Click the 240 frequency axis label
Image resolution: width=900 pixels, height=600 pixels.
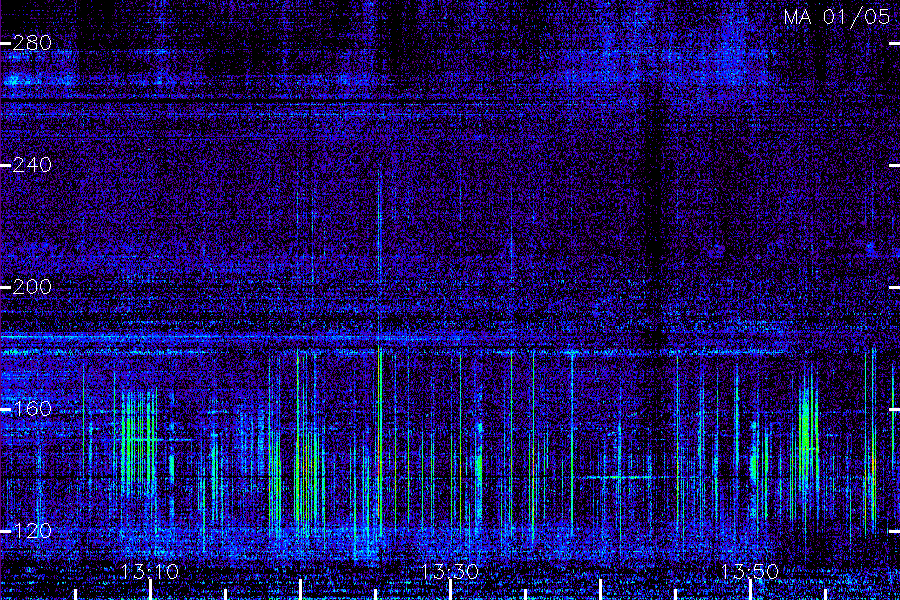point(32,165)
